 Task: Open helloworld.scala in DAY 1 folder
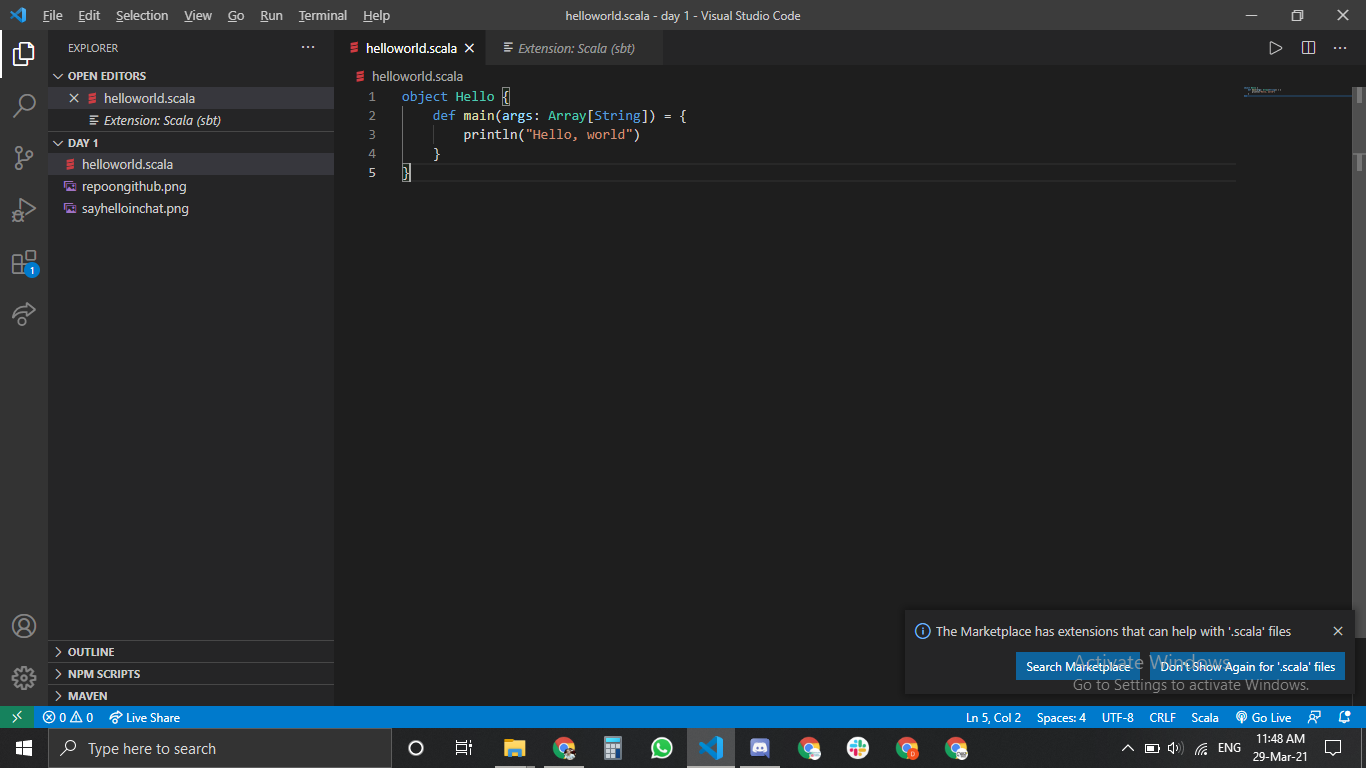pyautogui.click(x=191, y=164)
